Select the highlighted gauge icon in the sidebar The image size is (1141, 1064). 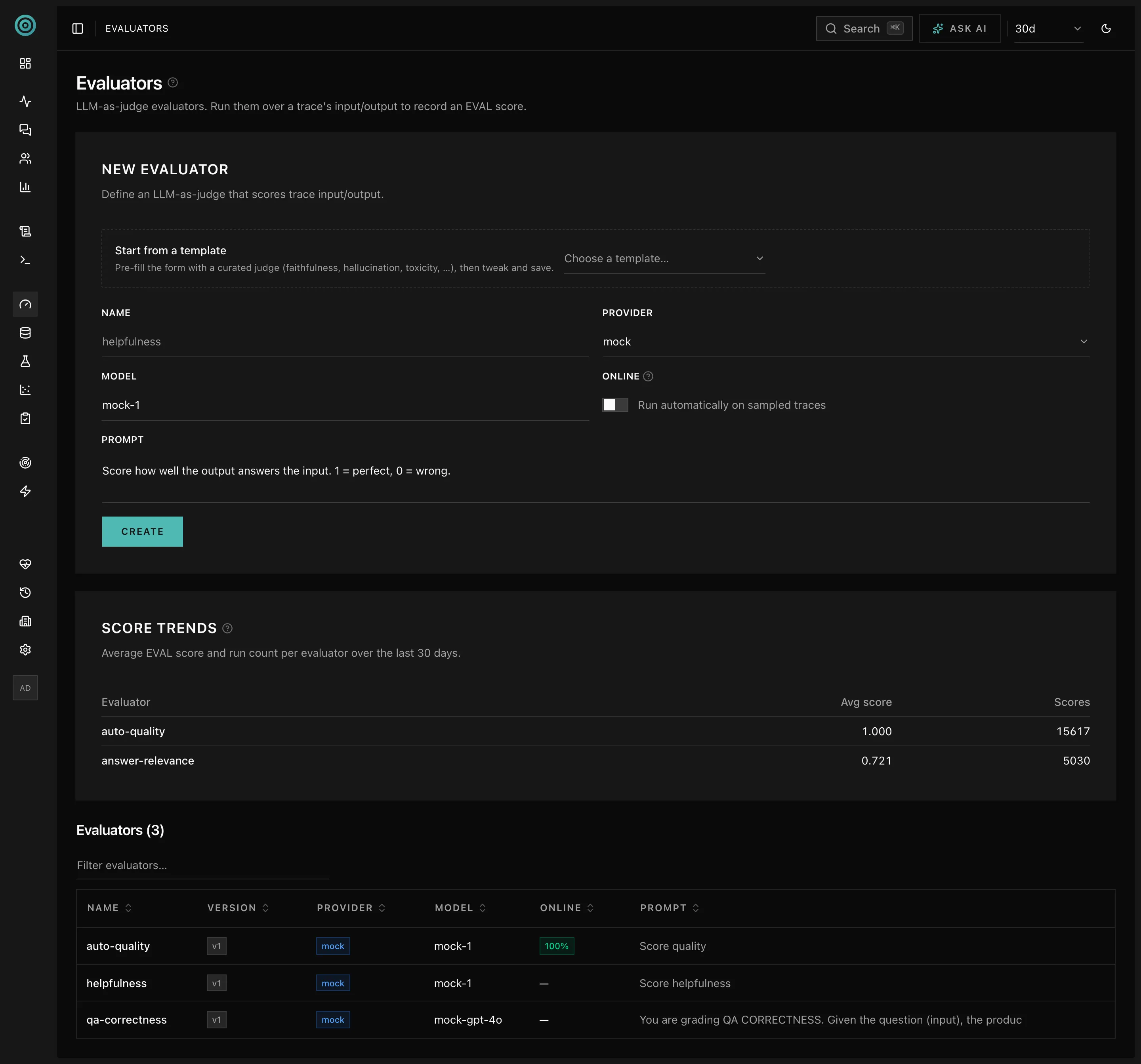pyautogui.click(x=25, y=304)
